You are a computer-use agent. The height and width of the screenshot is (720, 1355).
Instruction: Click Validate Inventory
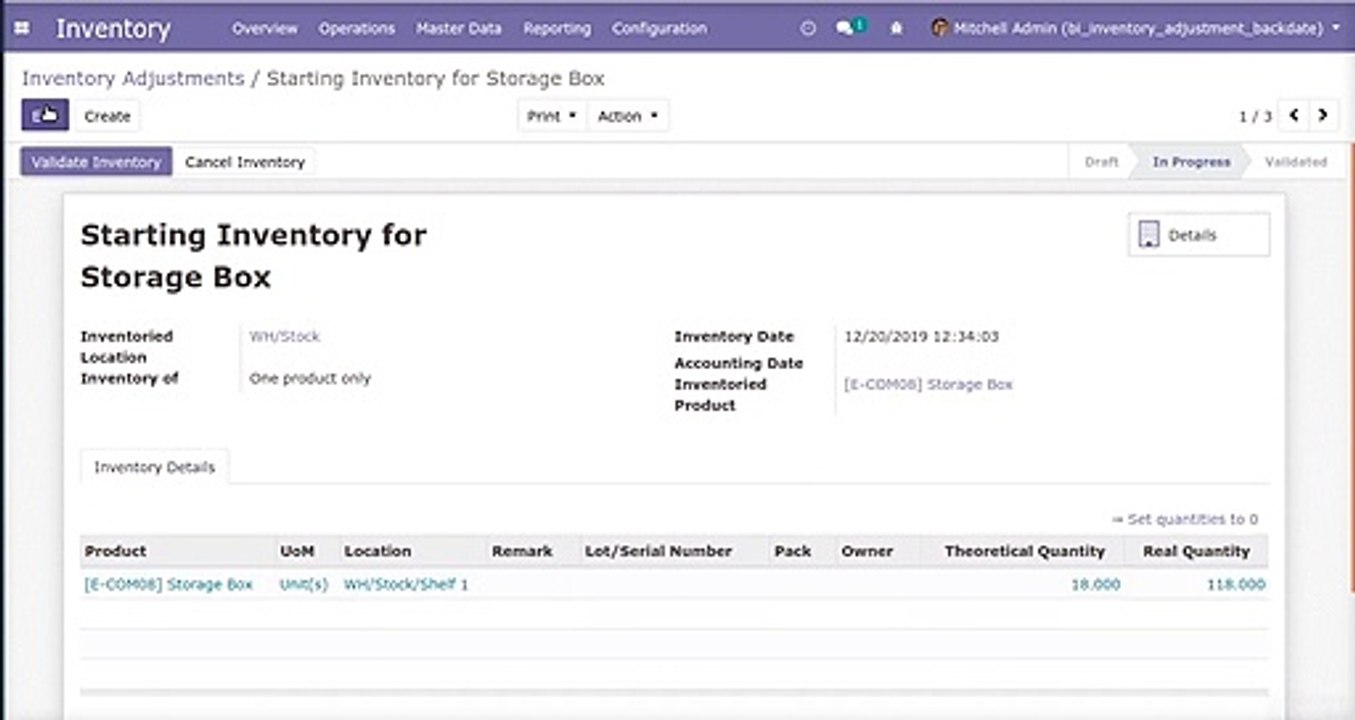click(x=96, y=162)
